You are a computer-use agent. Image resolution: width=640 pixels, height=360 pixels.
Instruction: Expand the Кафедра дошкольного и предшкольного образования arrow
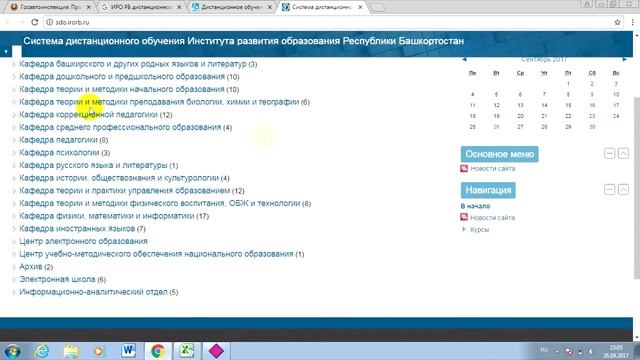14,77
